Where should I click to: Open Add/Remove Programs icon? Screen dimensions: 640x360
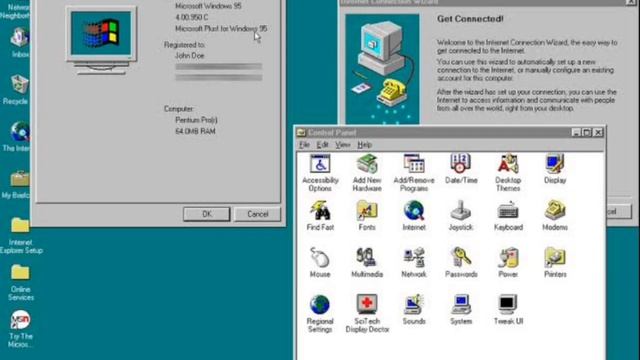[414, 173]
